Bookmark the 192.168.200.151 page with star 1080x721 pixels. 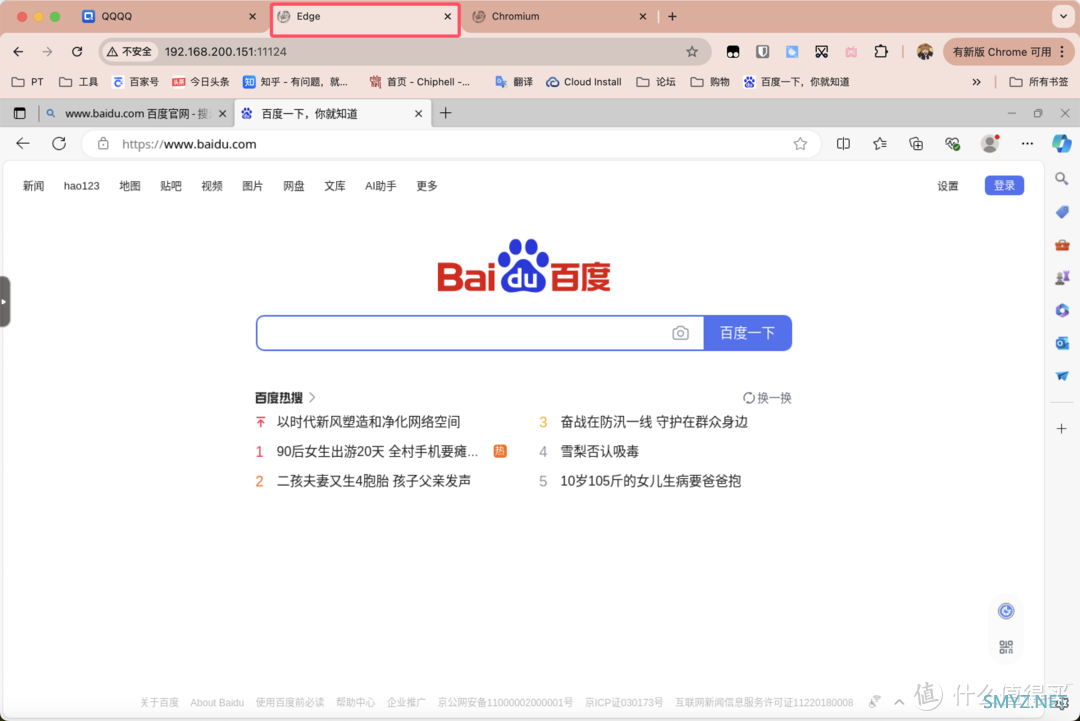coord(692,52)
